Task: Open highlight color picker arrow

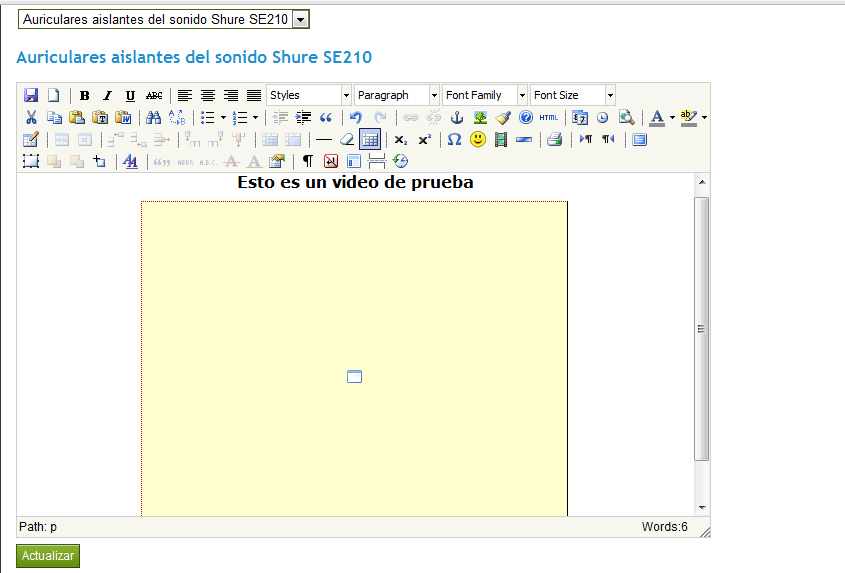Action: [x=704, y=118]
